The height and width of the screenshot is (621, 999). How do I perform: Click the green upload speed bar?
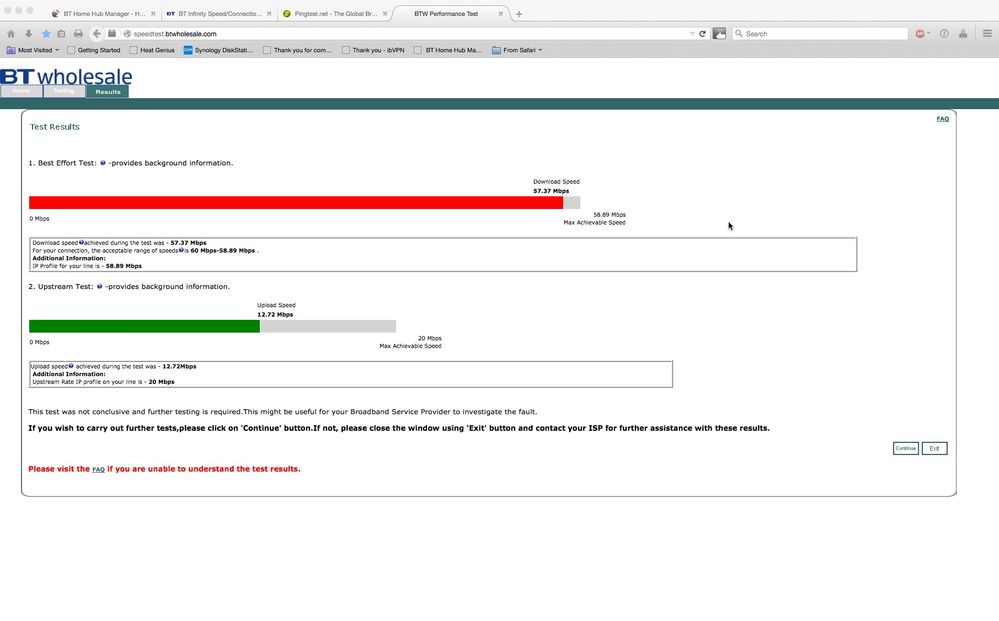tap(144, 326)
